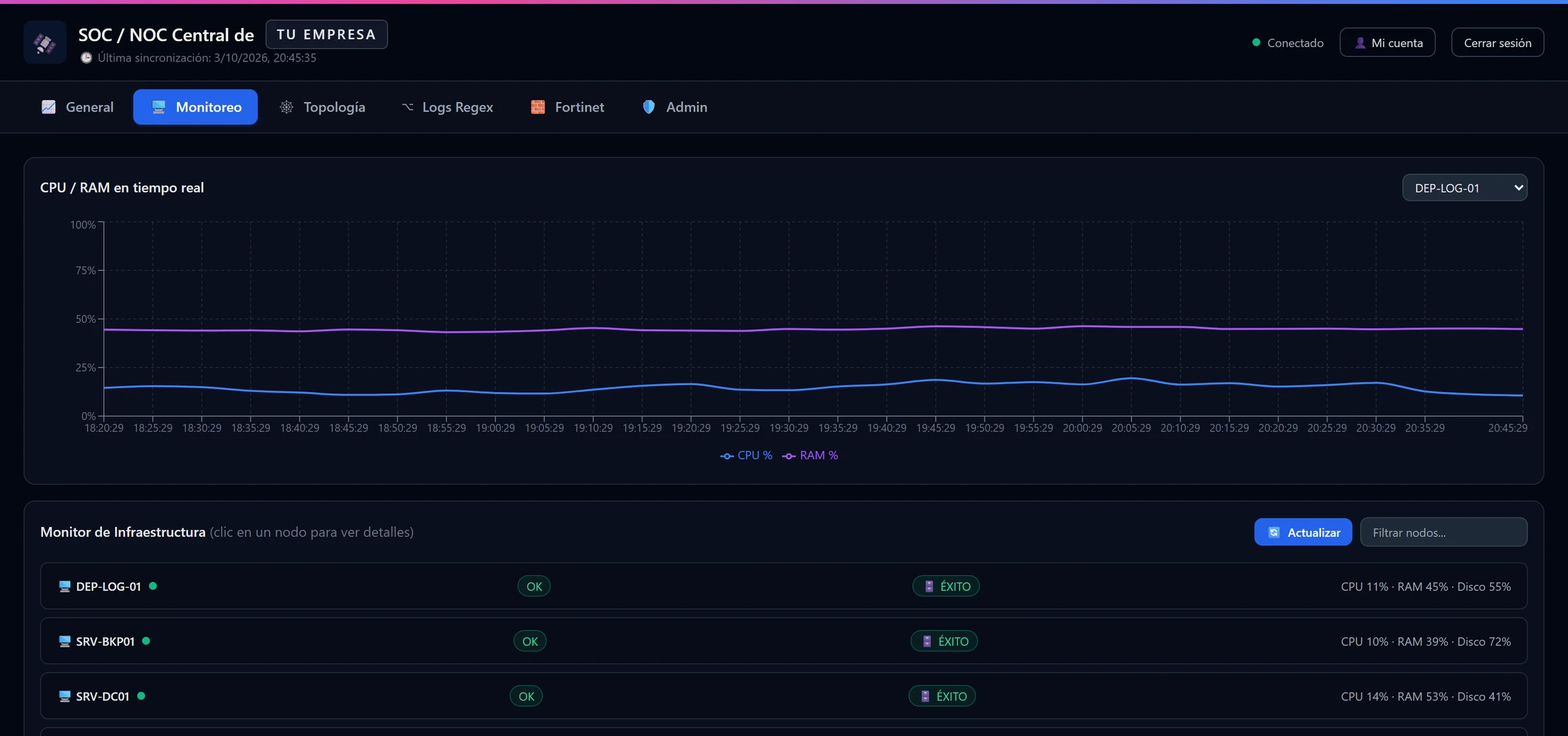Image resolution: width=1568 pixels, height=736 pixels.
Task: Click the server icon in DEP-LOG-01 ÉXITO badge
Action: pyautogui.click(x=929, y=586)
